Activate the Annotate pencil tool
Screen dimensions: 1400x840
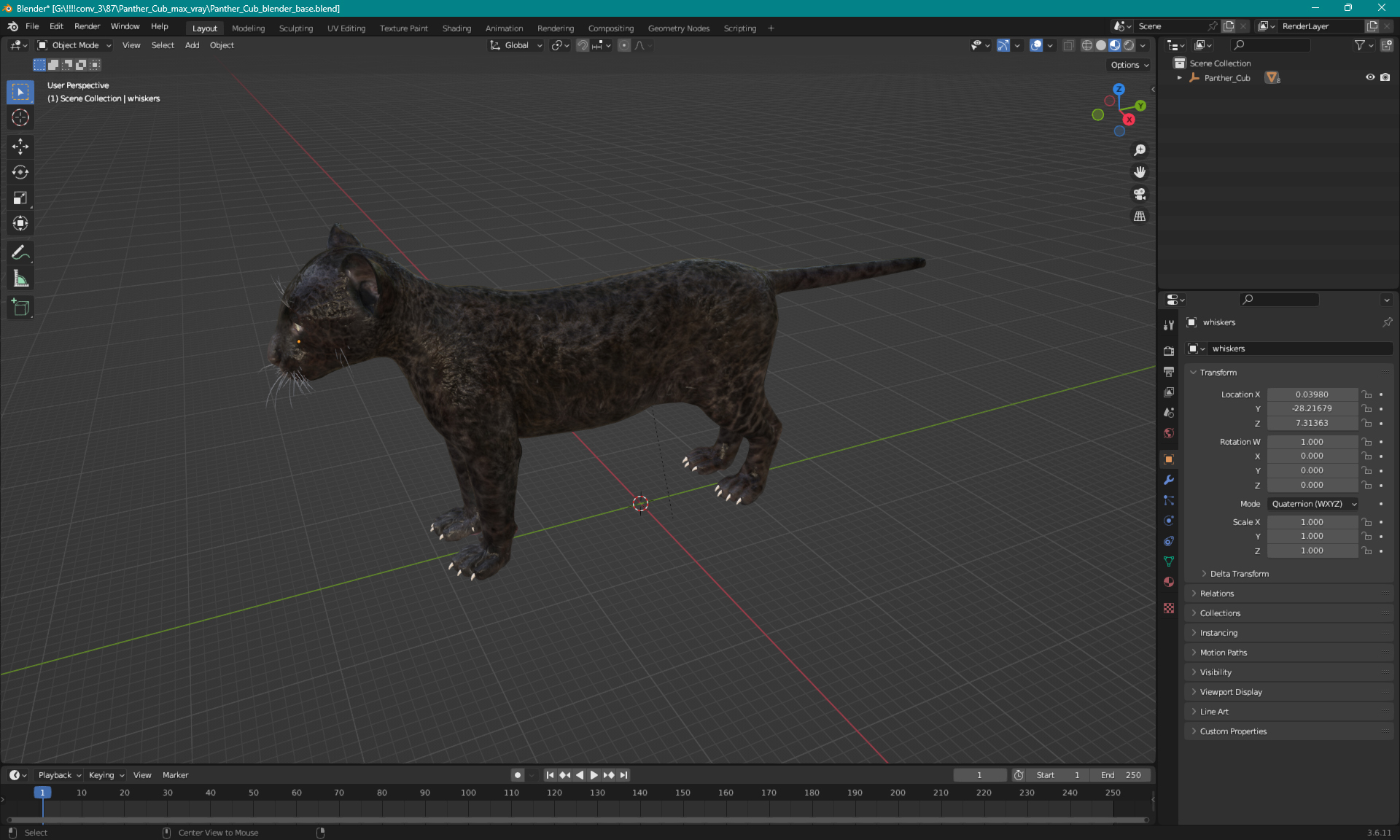coord(20,253)
